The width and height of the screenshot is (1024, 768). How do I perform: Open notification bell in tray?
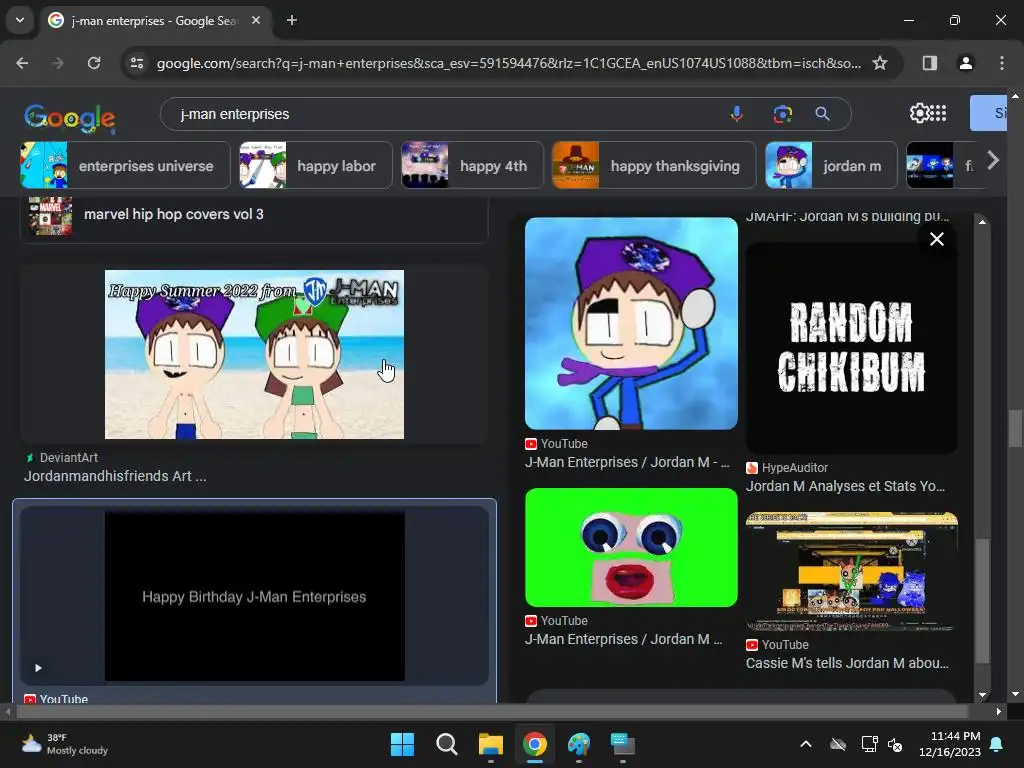[997, 744]
